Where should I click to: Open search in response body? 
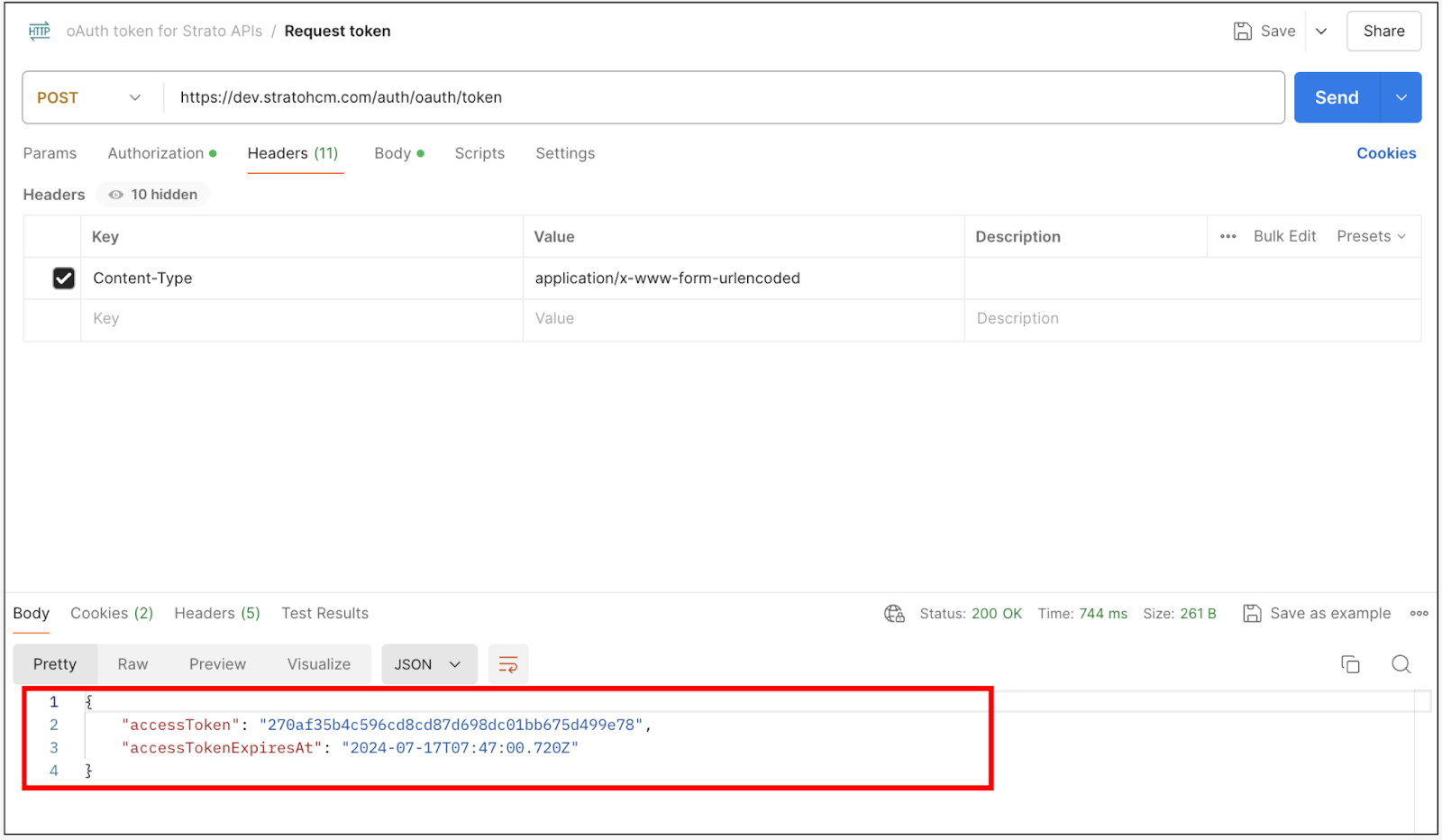[1401, 664]
